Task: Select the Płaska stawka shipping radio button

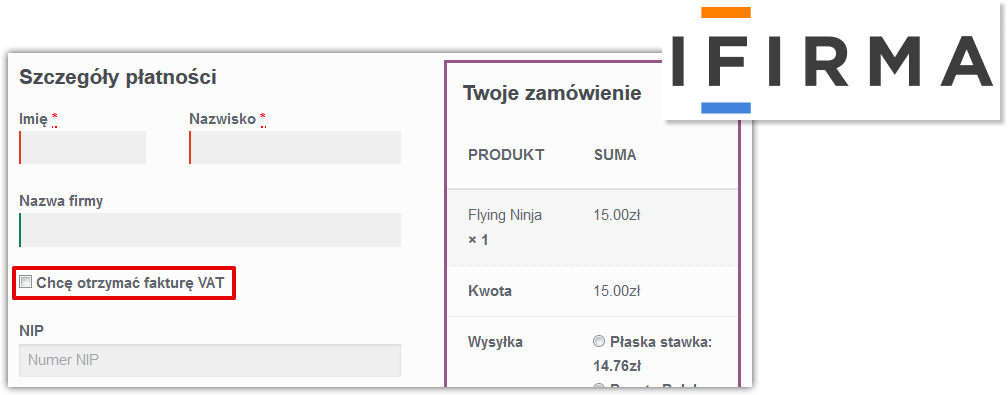Action: (599, 342)
